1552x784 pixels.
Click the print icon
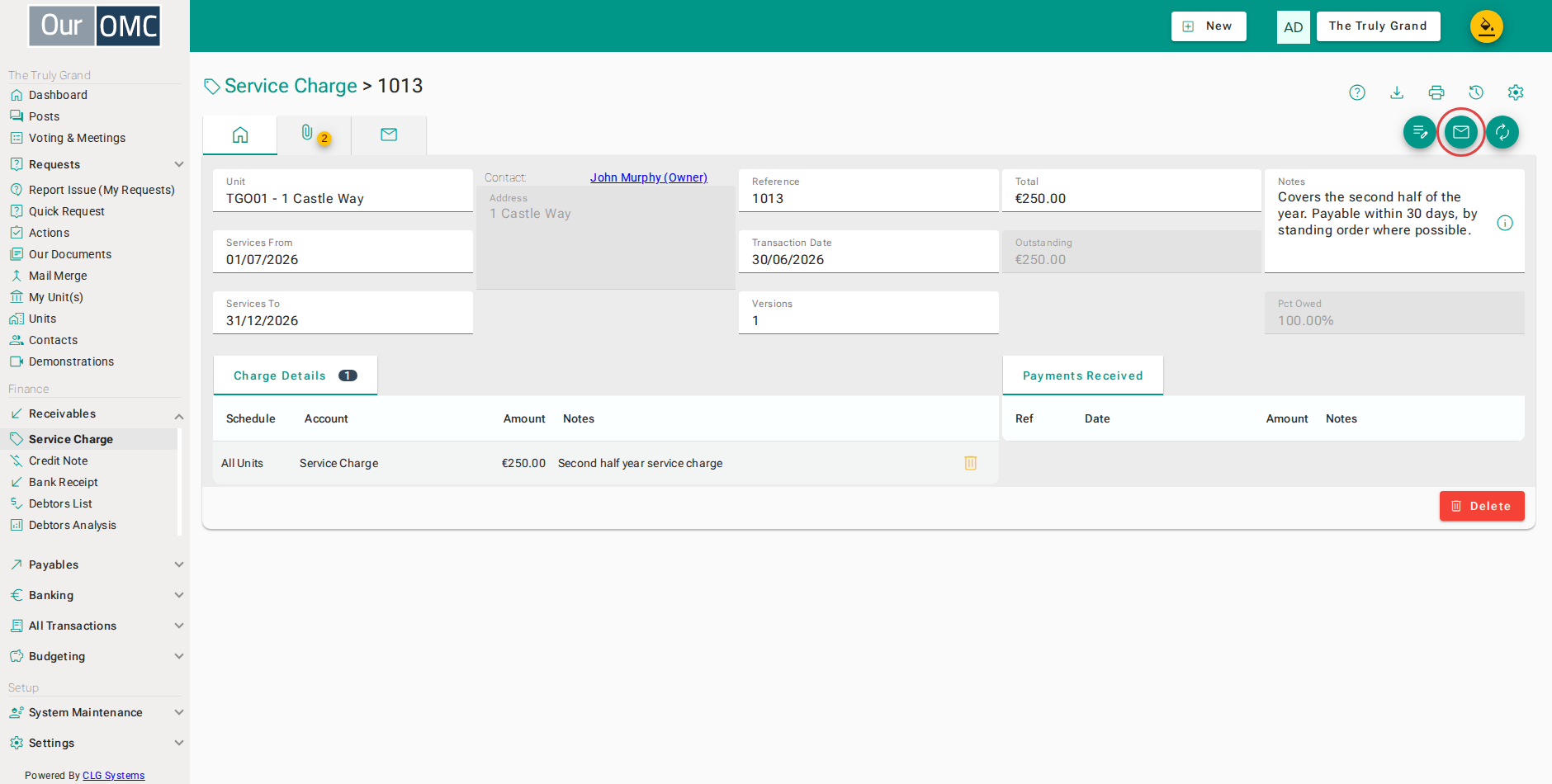pos(1436,92)
